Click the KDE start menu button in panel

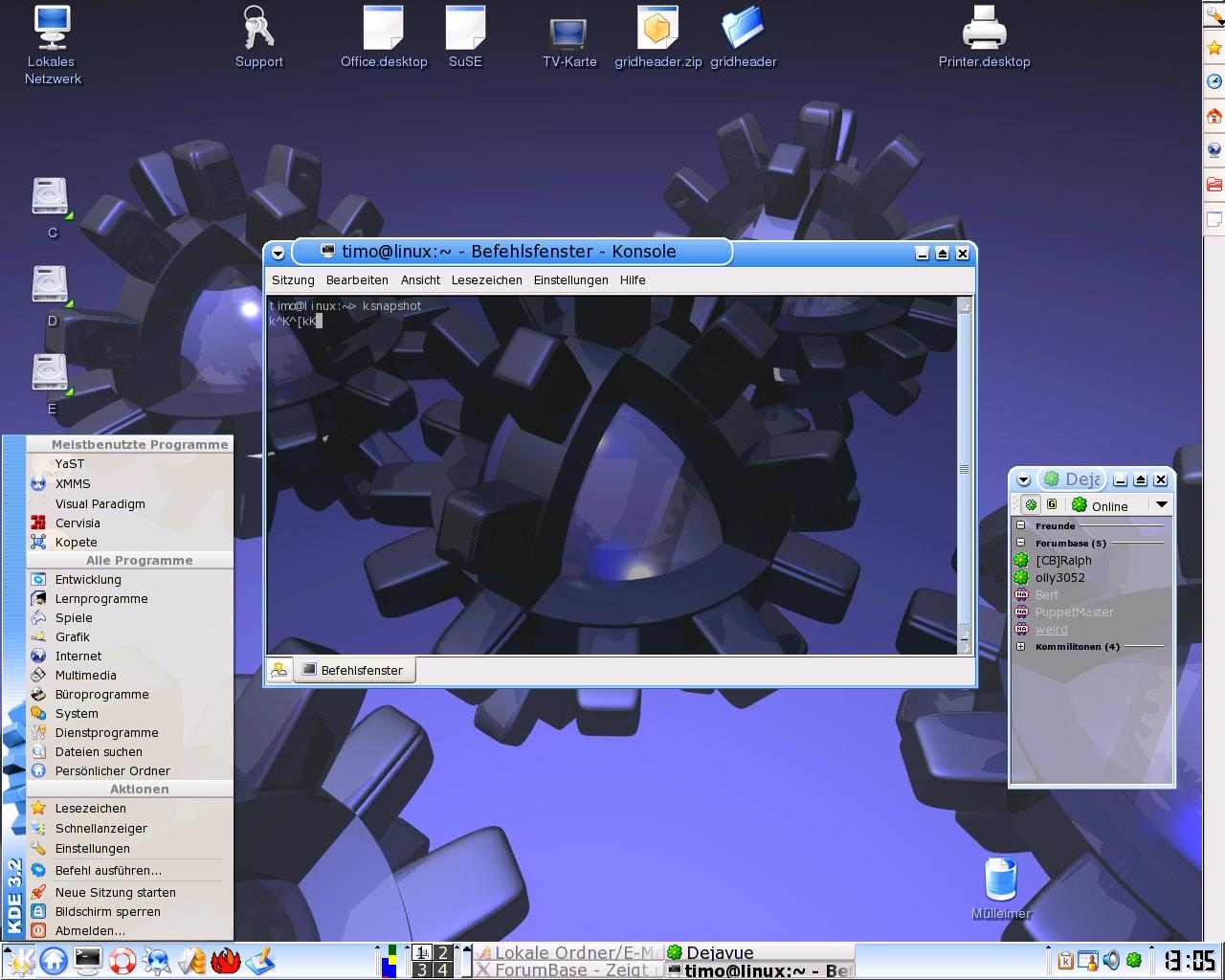coord(19,960)
